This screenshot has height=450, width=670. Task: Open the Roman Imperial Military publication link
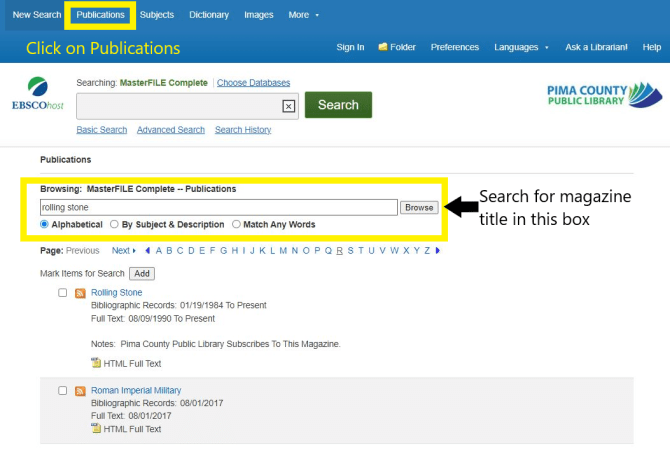[136, 391]
